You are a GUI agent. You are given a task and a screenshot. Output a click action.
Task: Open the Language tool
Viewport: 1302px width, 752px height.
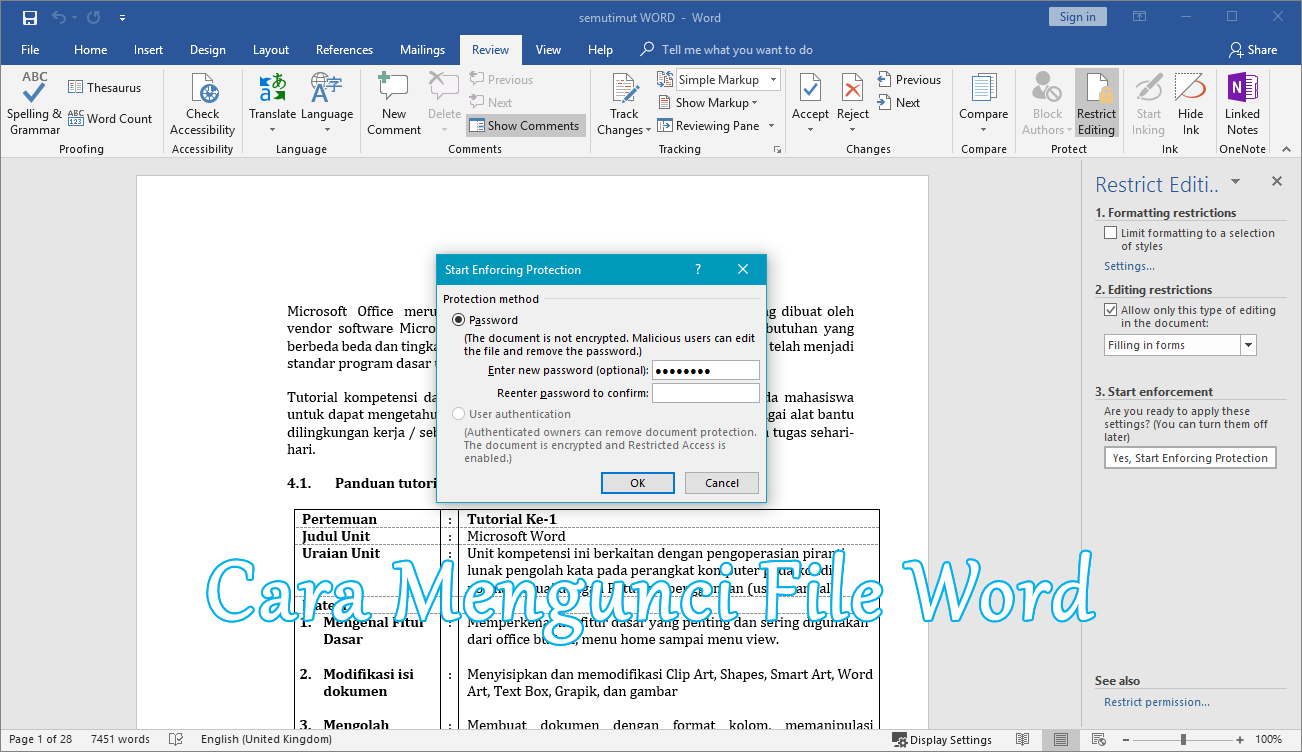327,103
